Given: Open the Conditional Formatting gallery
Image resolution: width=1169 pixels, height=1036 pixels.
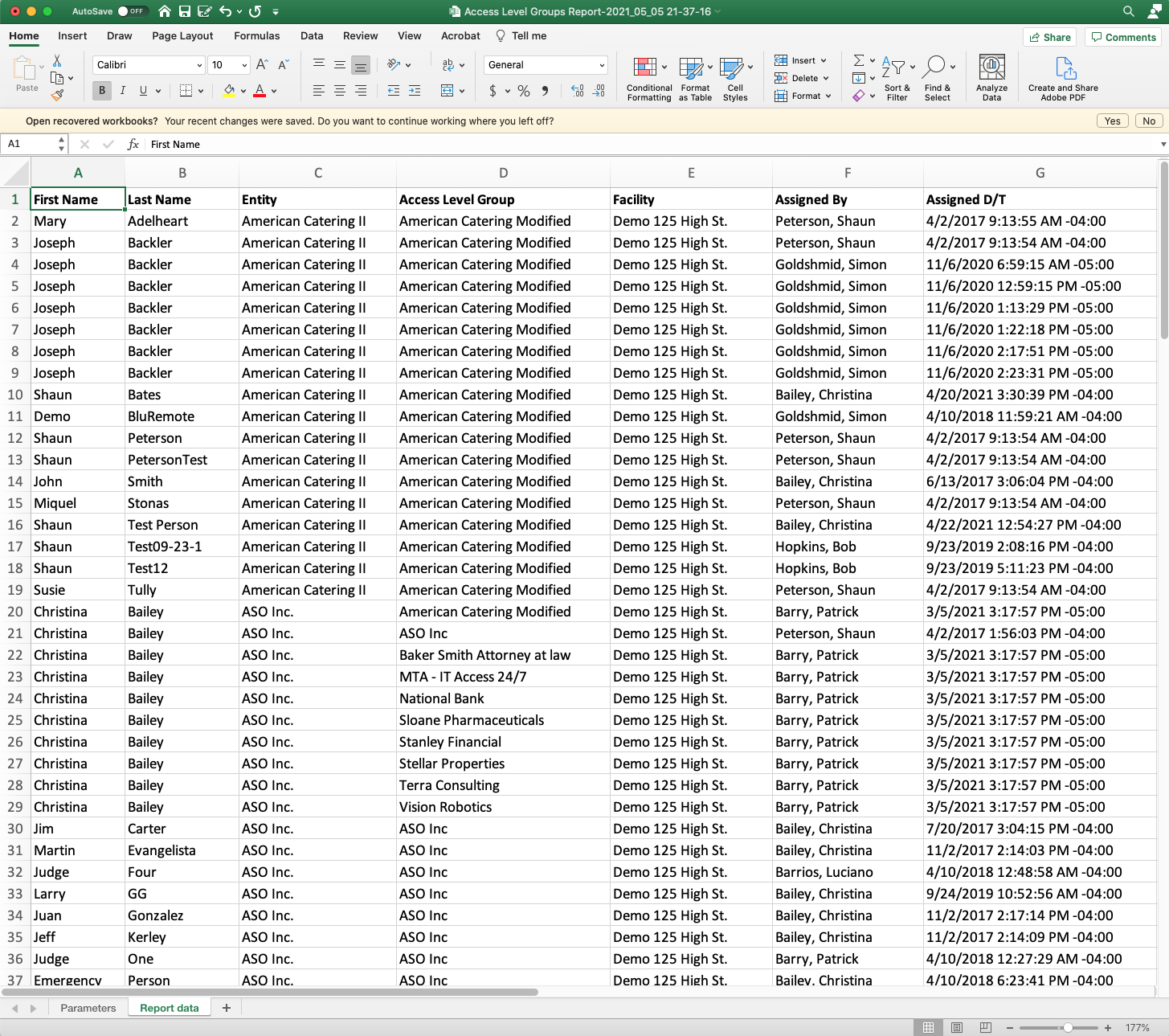Looking at the screenshot, I should pos(648,78).
